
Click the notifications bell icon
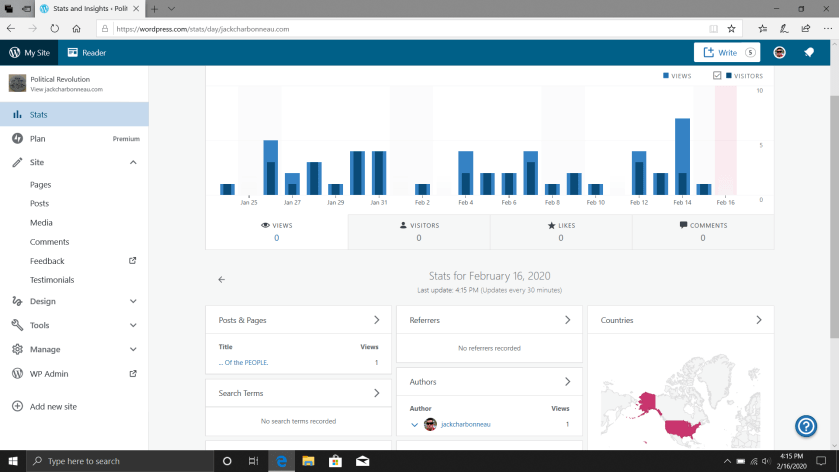[809, 52]
